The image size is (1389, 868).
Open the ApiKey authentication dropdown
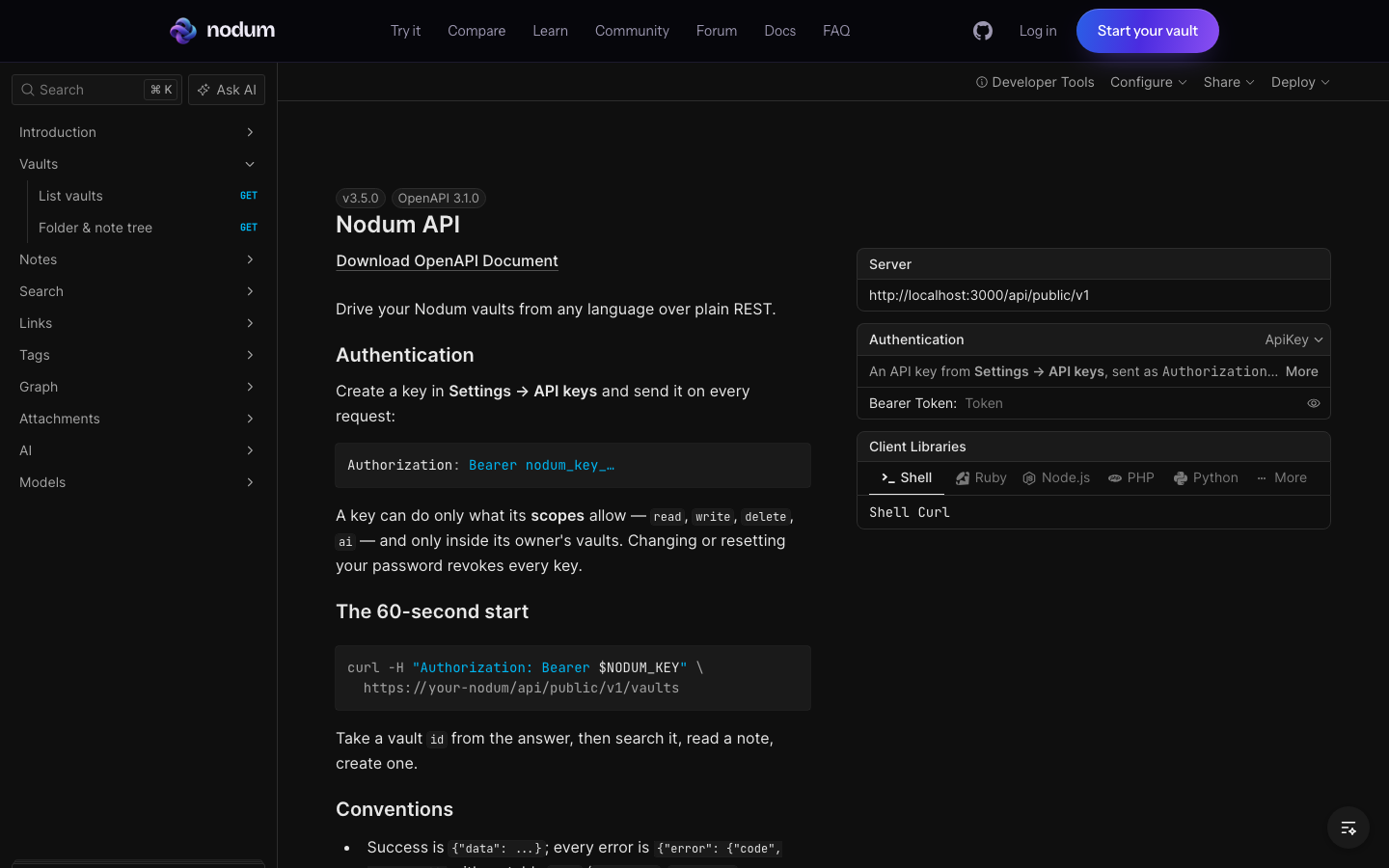1294,339
